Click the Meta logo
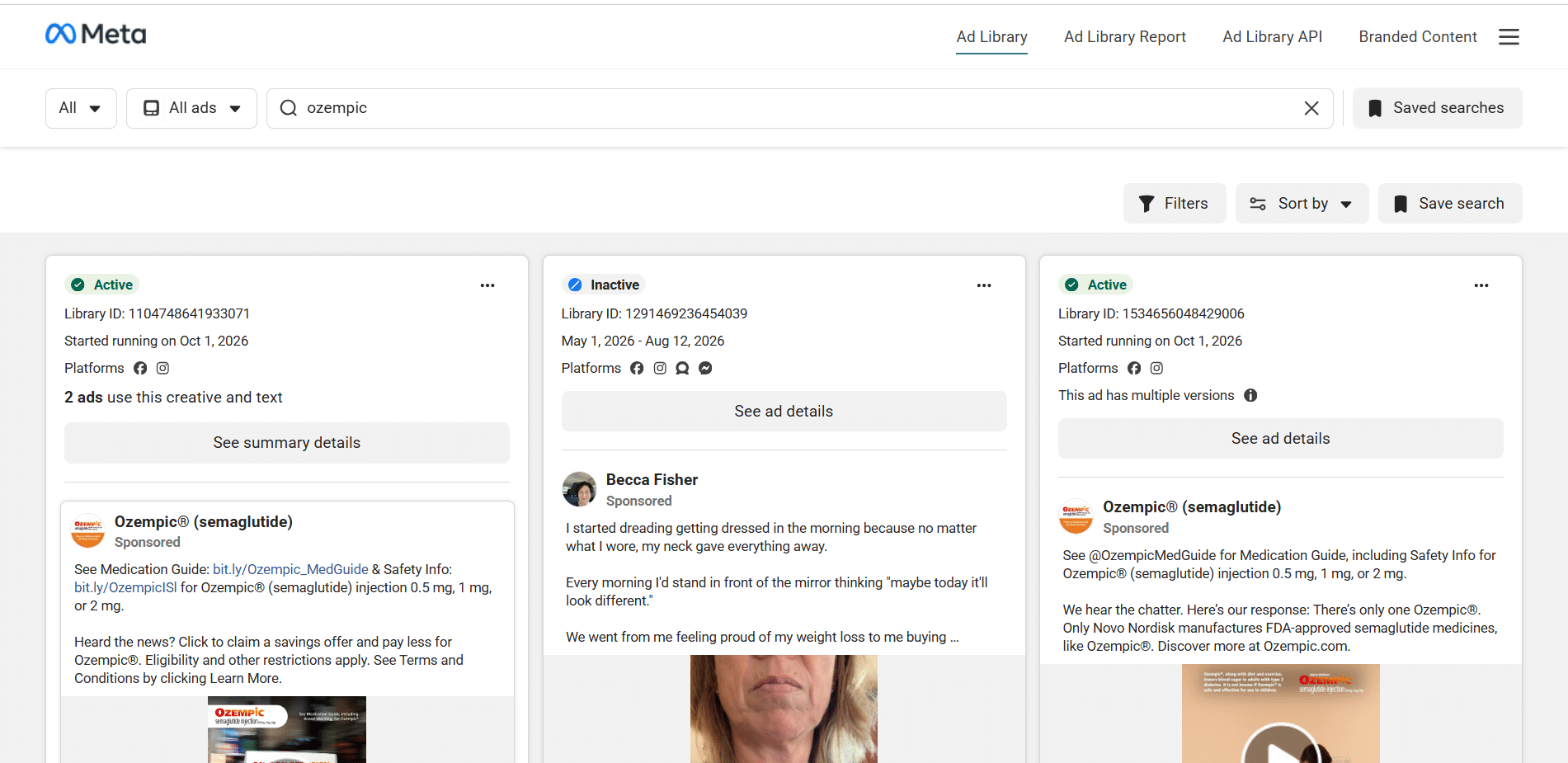The height and width of the screenshot is (763, 1568). (96, 34)
